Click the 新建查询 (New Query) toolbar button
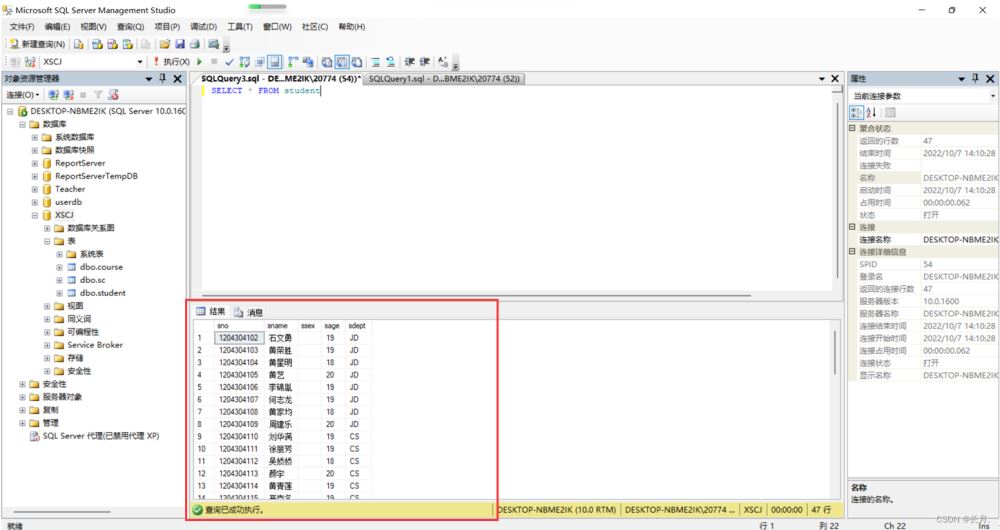Screen dimensions: 1000x530 click(x=38, y=44)
